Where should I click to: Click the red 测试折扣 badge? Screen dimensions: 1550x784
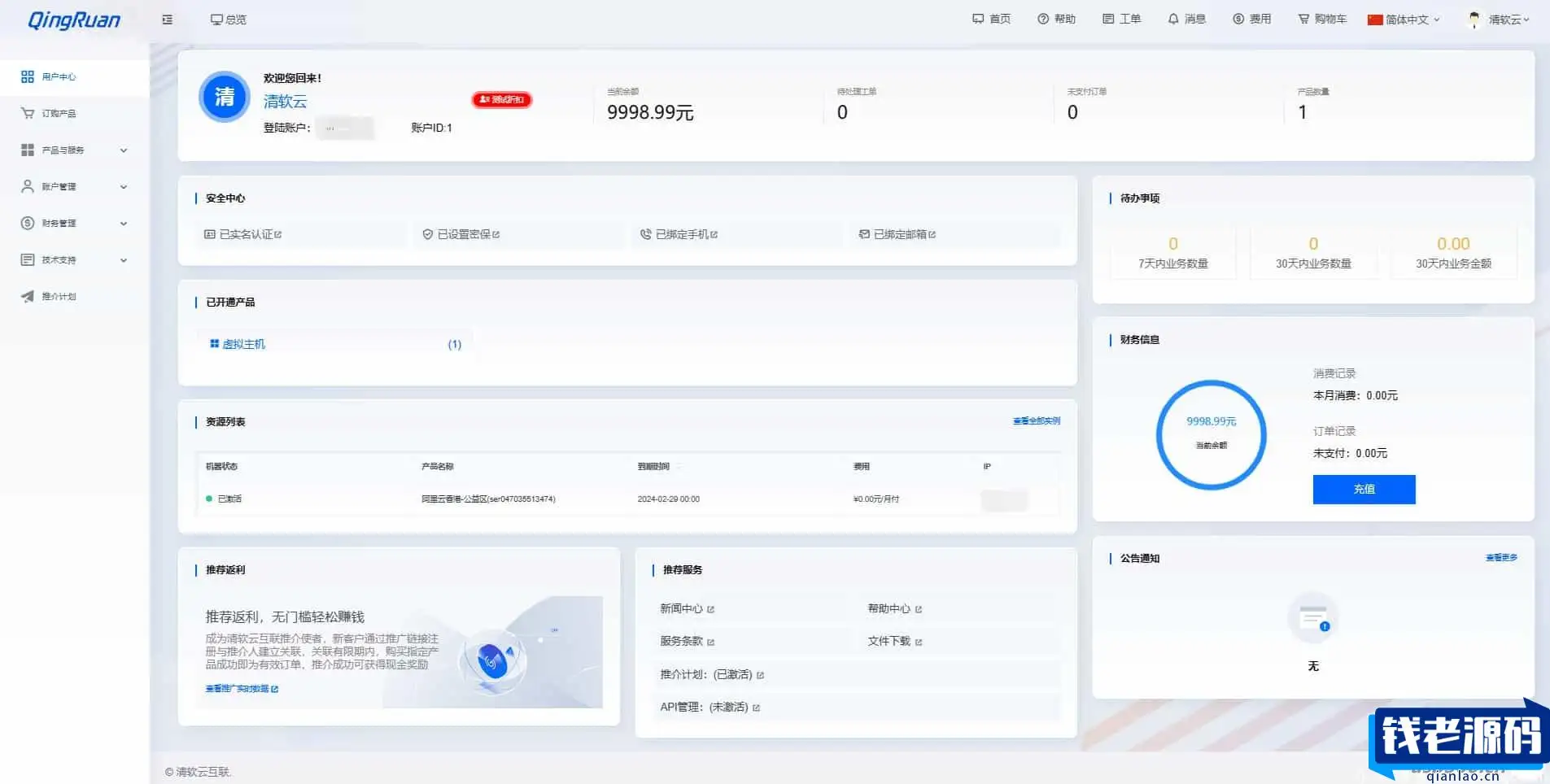(x=502, y=99)
